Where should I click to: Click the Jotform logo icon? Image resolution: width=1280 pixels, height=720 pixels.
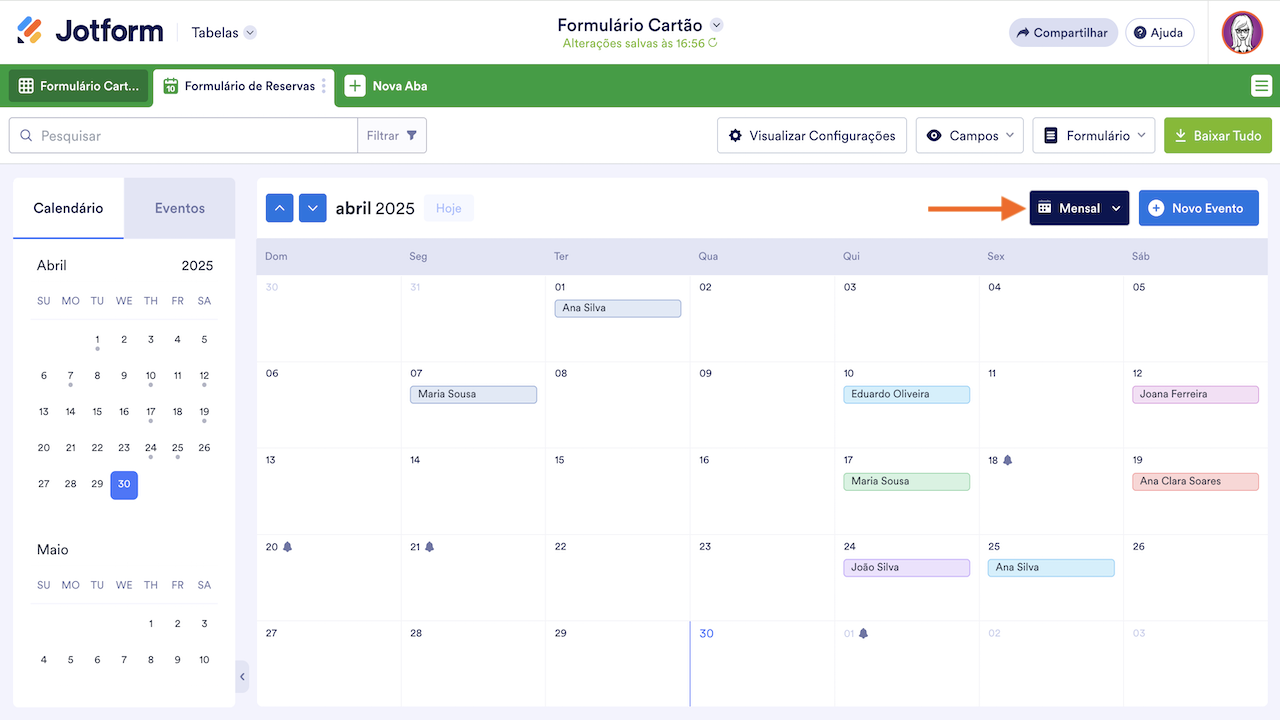click(30, 31)
